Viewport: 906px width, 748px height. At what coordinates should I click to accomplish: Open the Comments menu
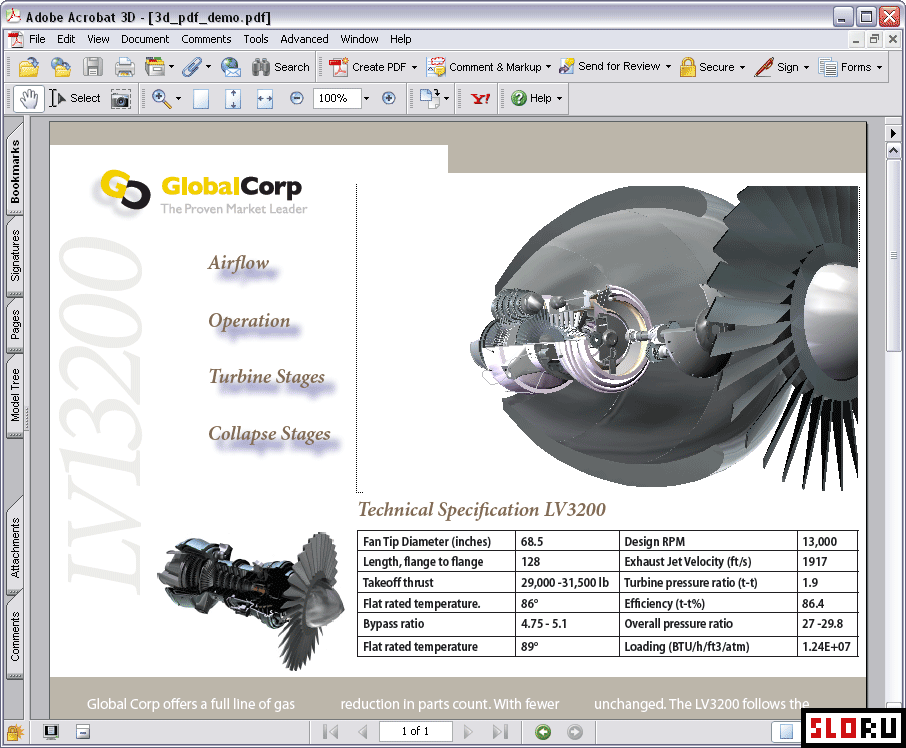[x=206, y=39]
